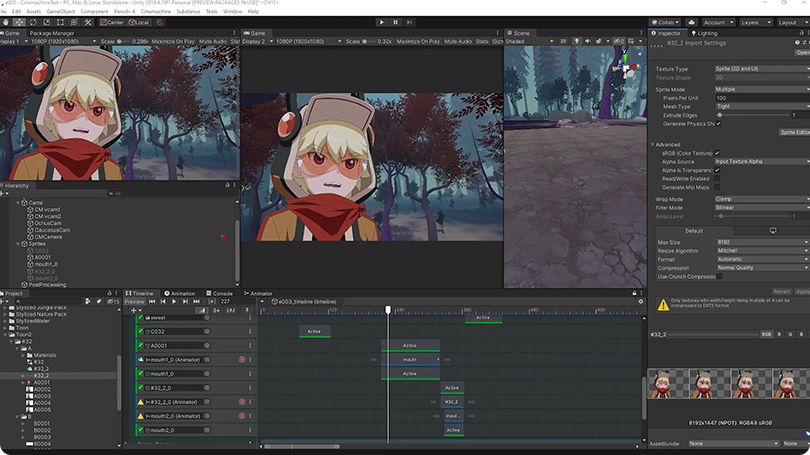Click Maximize On Play in left Game view

click(x=173, y=41)
